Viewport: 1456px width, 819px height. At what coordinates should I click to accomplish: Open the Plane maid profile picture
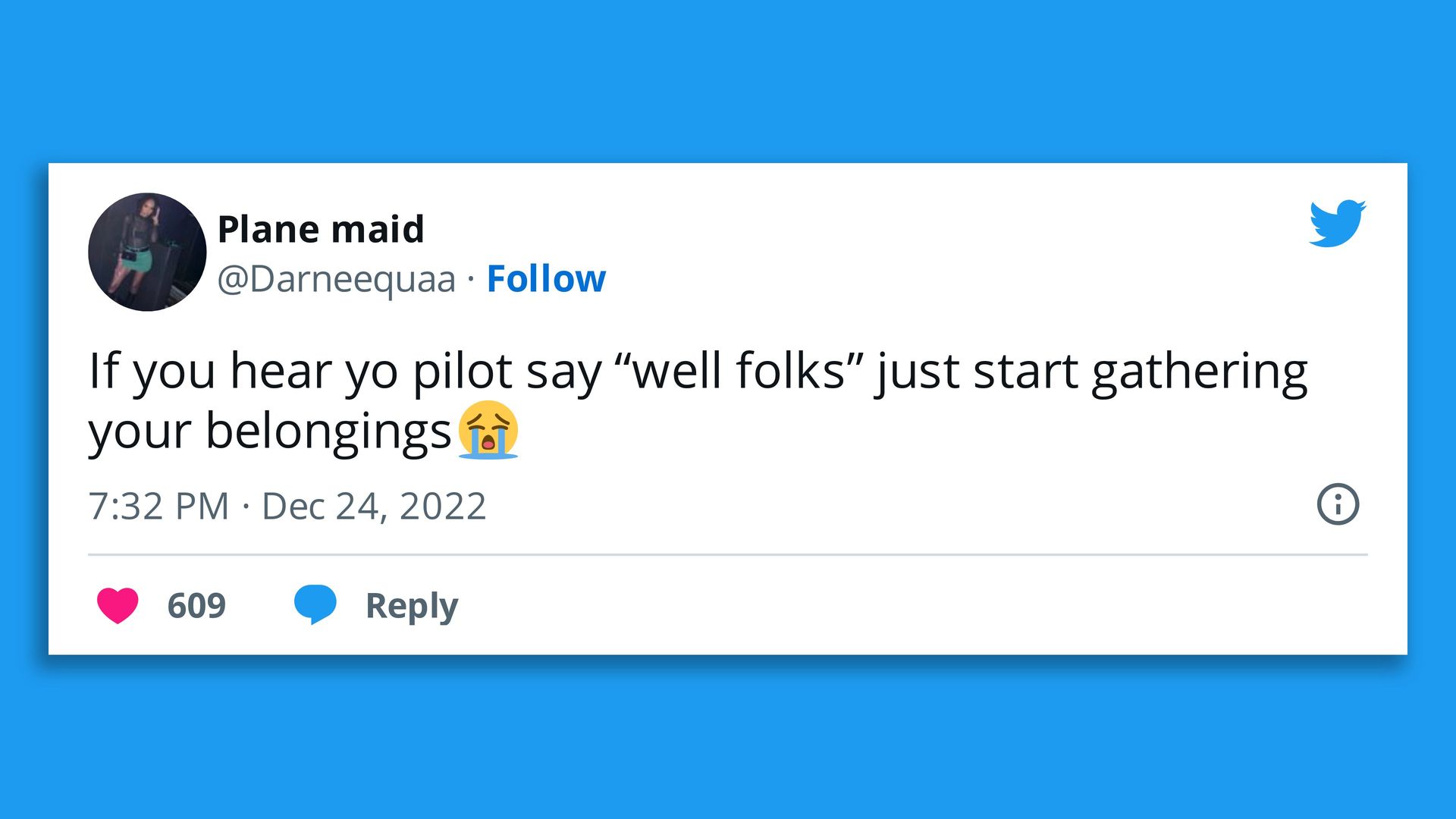pos(147,252)
